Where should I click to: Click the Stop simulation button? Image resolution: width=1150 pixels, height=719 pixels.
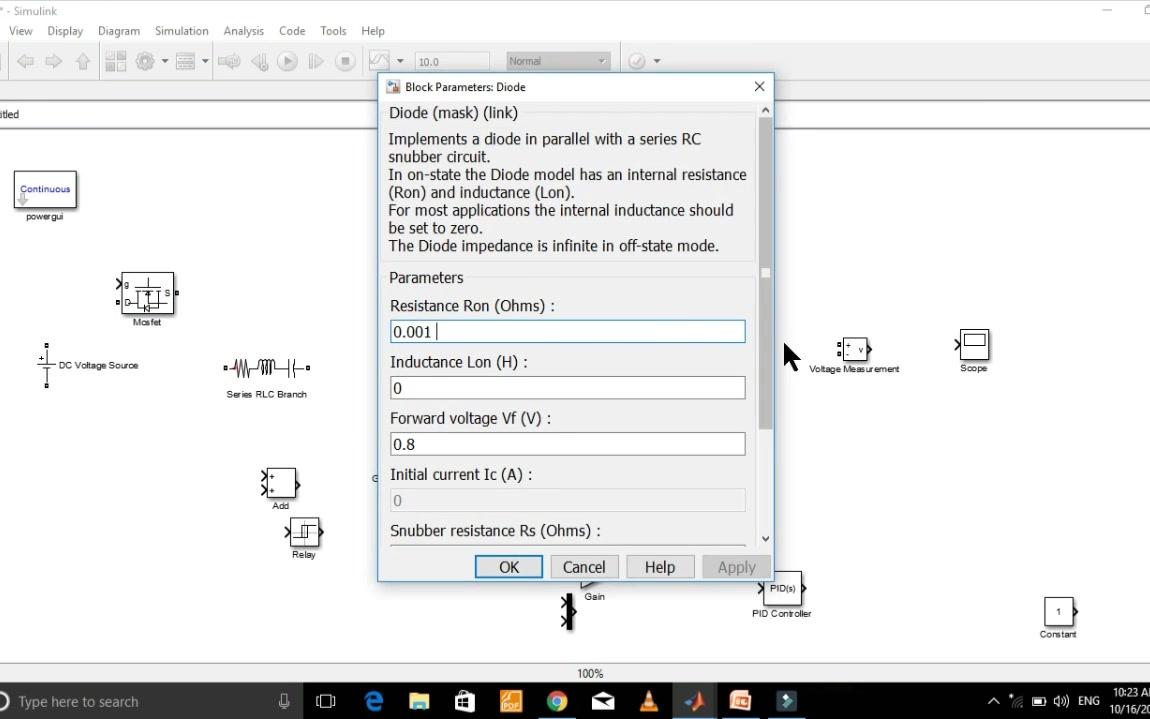[345, 62]
